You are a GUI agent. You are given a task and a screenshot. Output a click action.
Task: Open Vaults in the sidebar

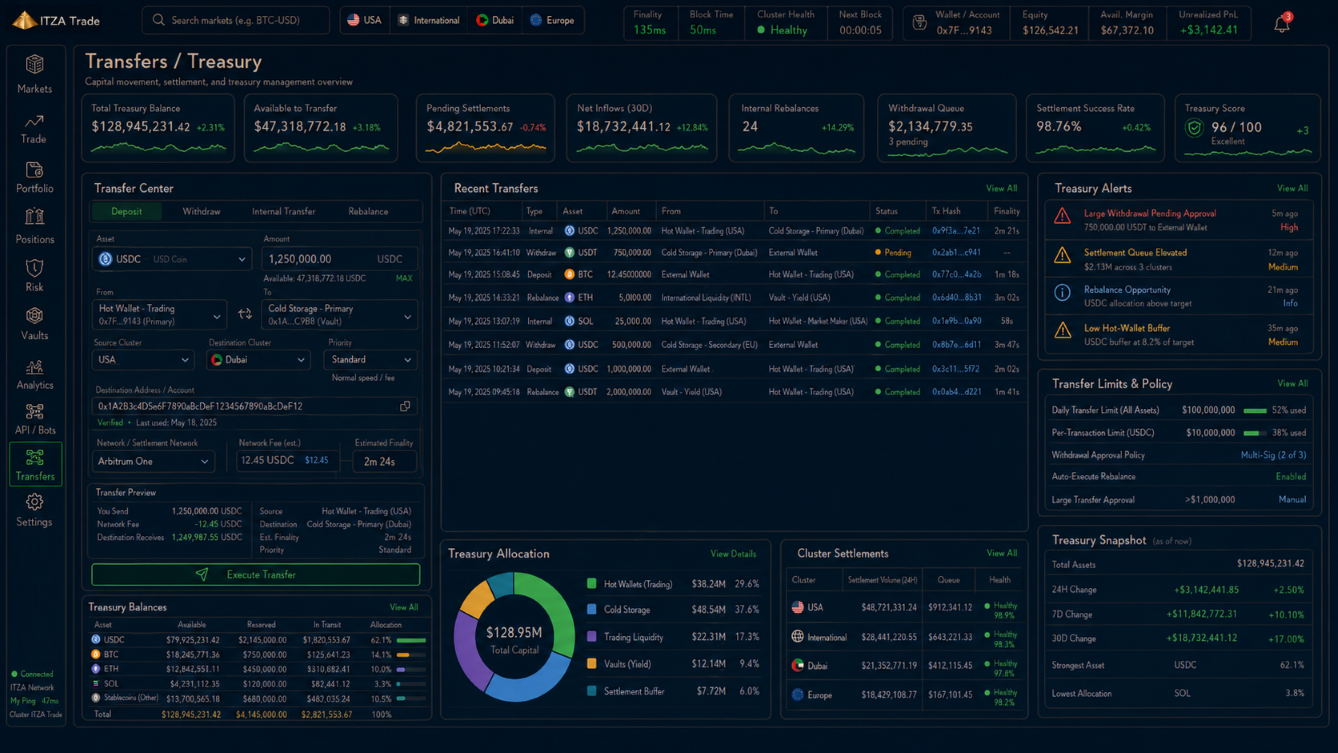coord(34,324)
